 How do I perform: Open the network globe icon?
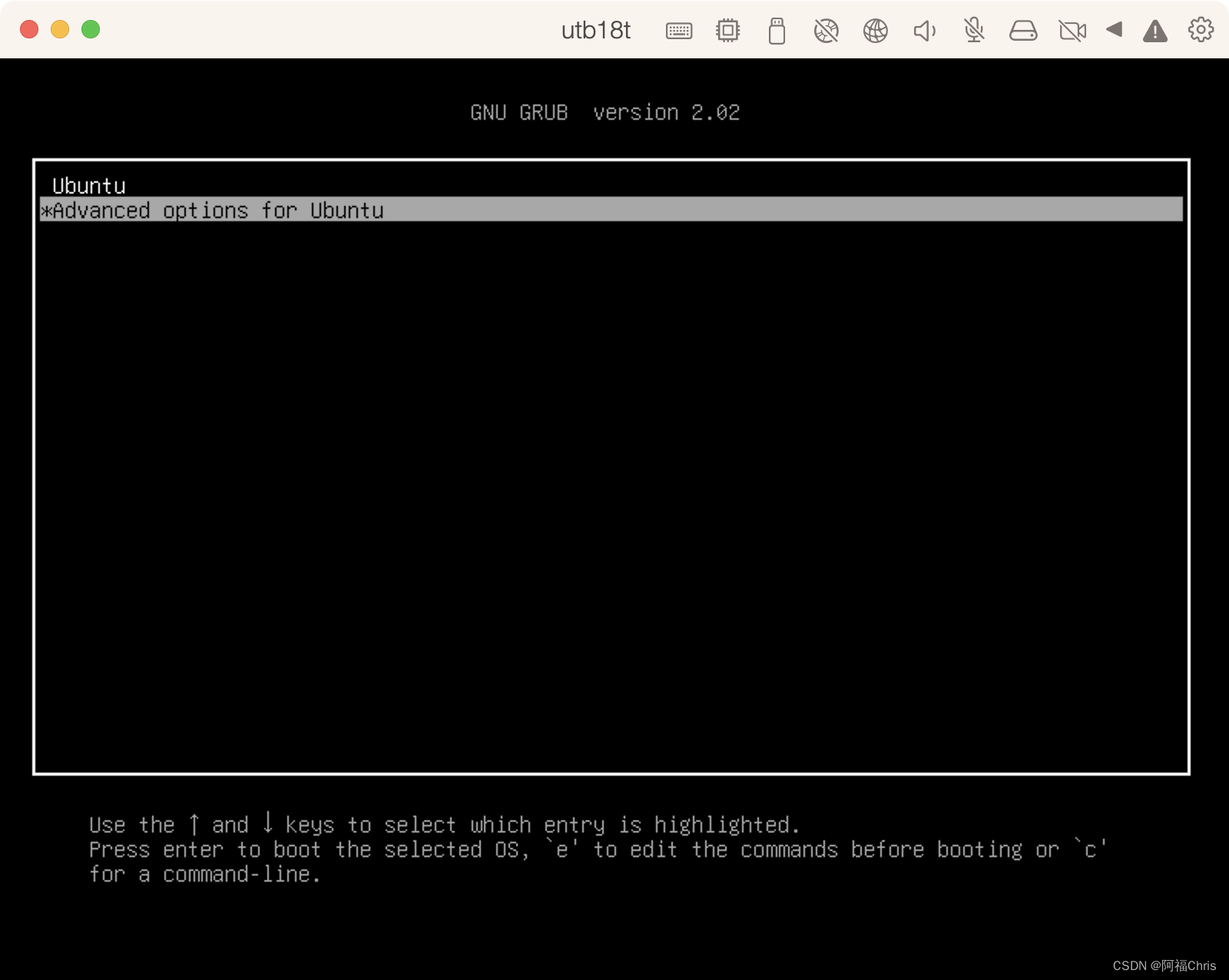pos(876,31)
